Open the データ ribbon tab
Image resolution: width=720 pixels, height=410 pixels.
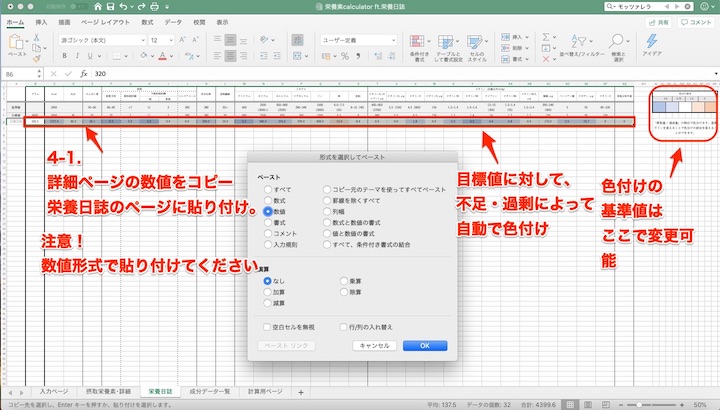pyautogui.click(x=173, y=22)
